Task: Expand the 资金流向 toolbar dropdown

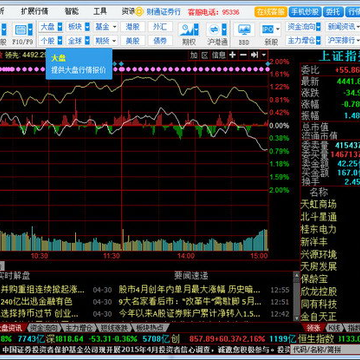Action: (318, 27)
